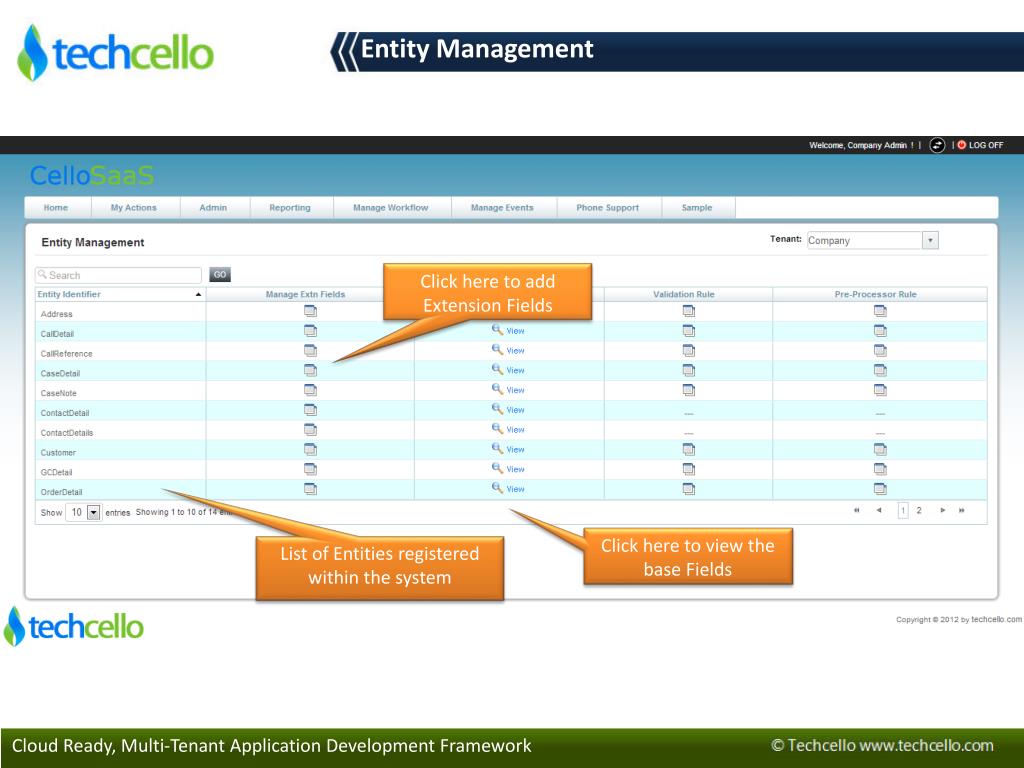Screen dimensions: 1024x768
Task: Open techcello.com copyright link
Action: 996,619
